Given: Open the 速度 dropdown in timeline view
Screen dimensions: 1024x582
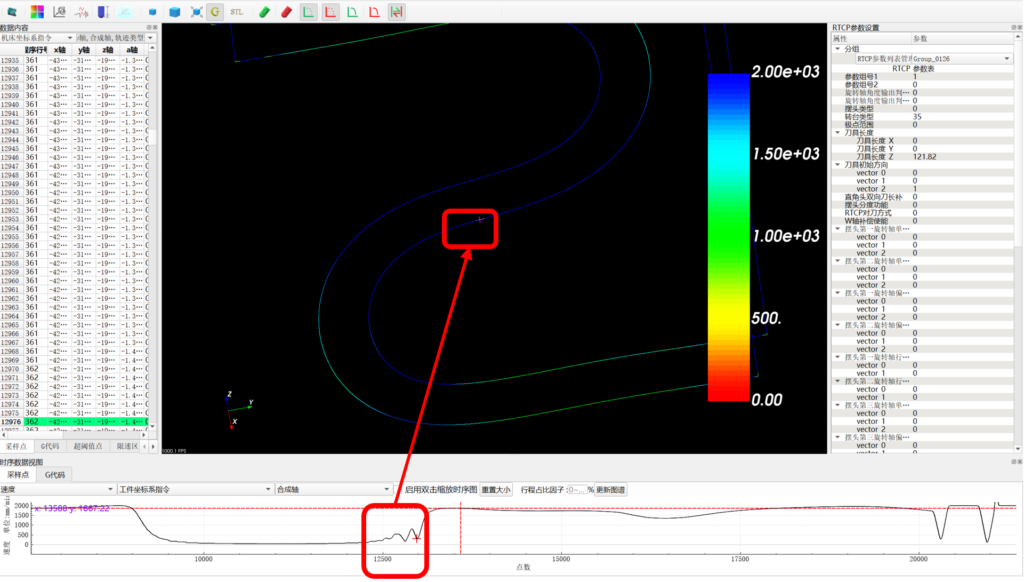Looking at the screenshot, I should pos(57,489).
